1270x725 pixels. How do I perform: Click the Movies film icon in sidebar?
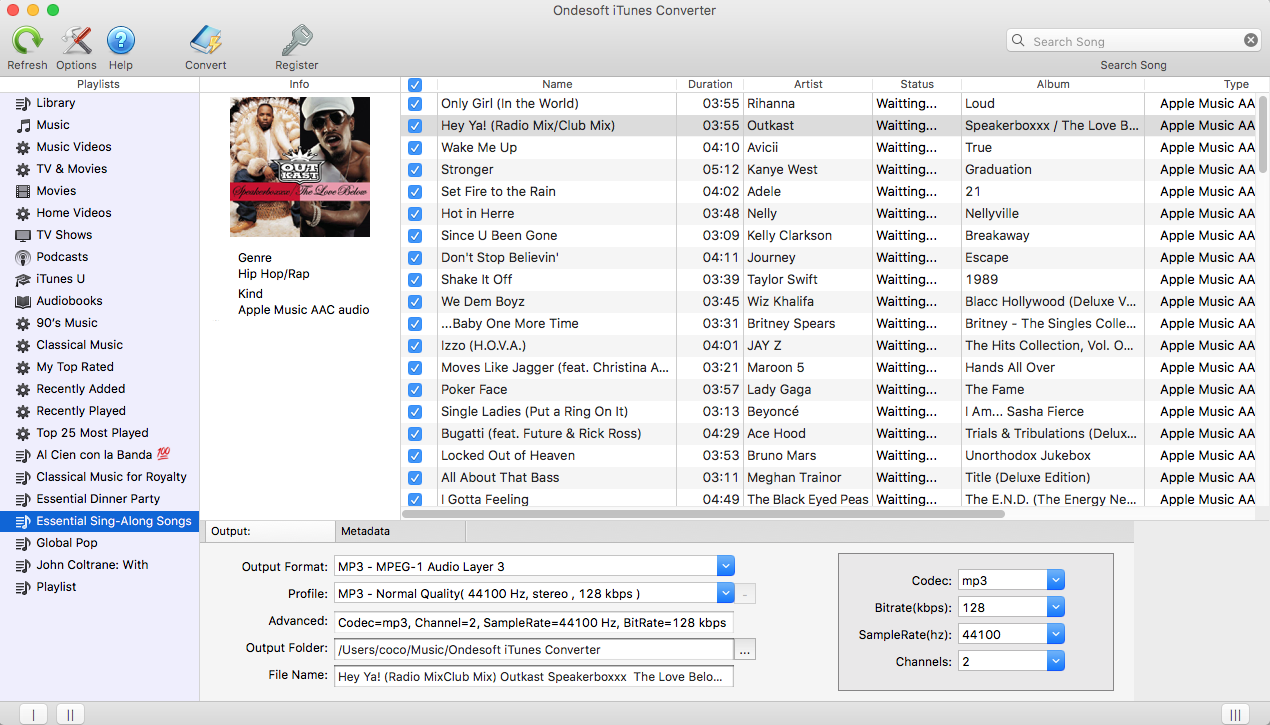23,191
